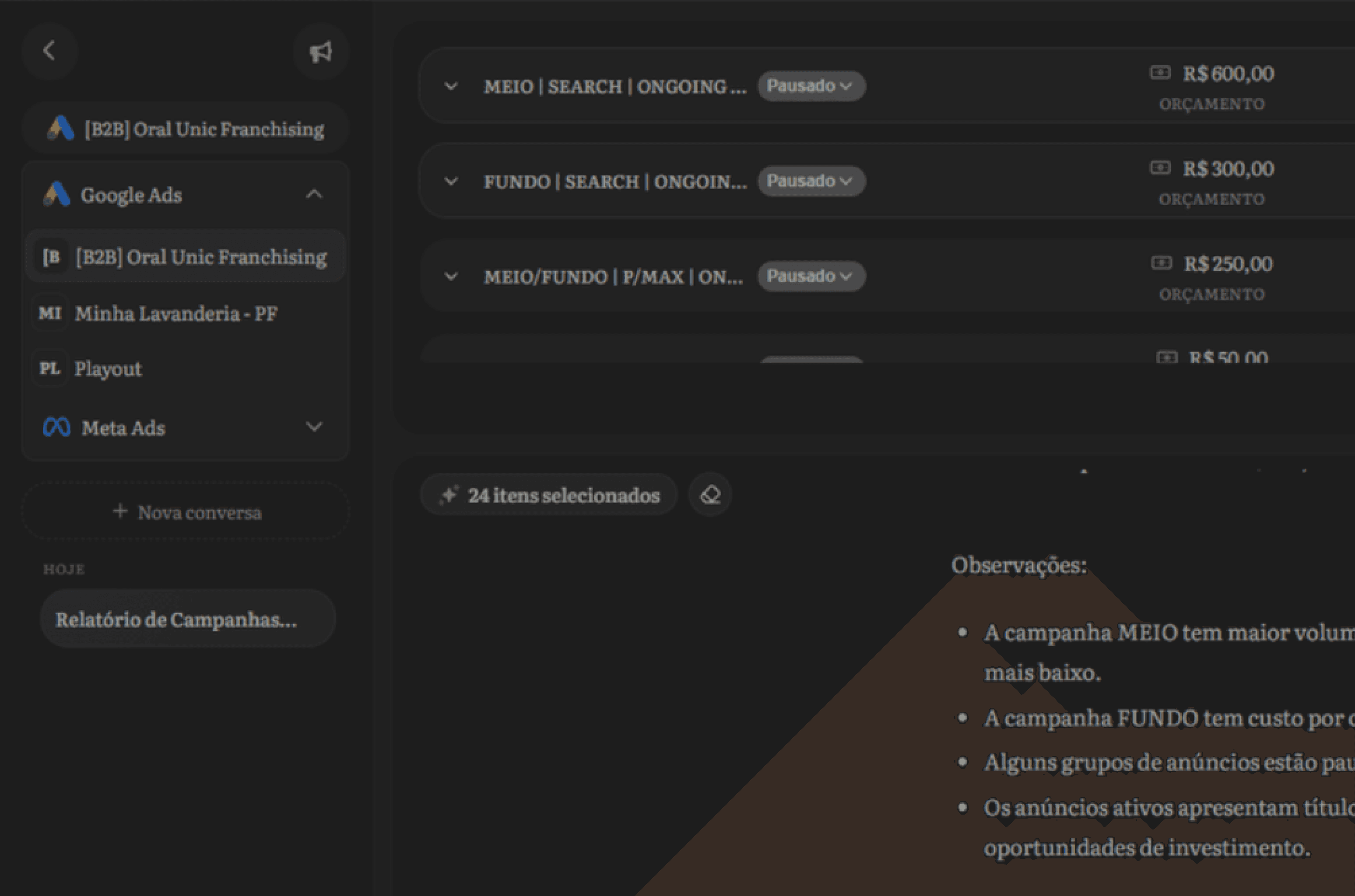Screen dimensions: 1355x896
Task: Click the eraser clear-selection icon
Action: (710, 495)
